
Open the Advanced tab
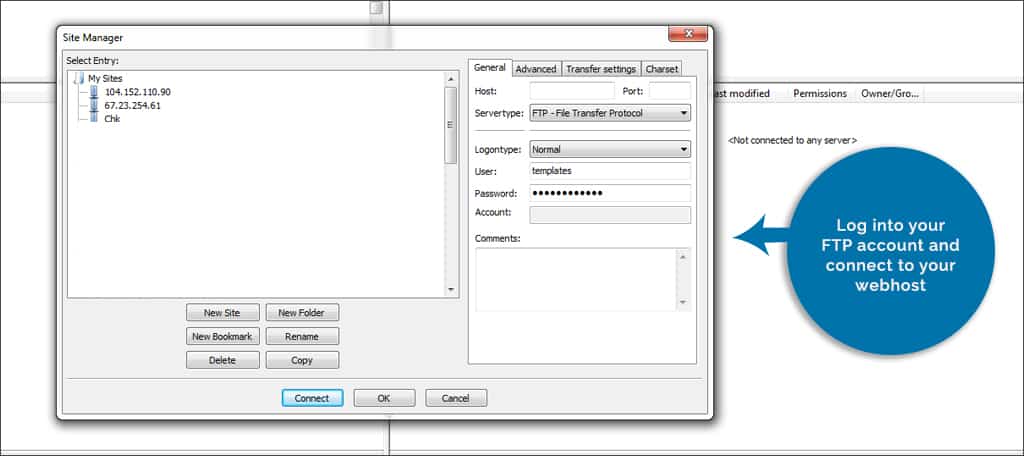[536, 69]
